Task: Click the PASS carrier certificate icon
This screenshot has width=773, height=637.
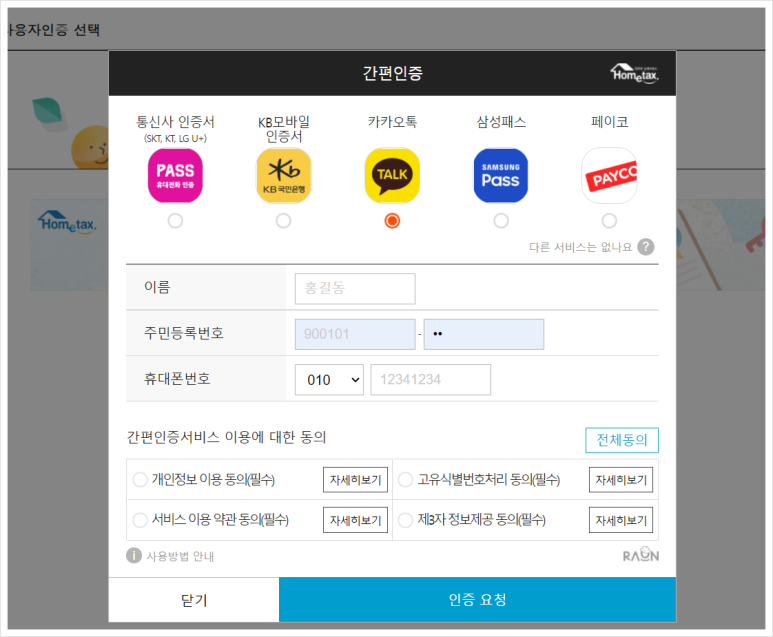Action: [175, 176]
